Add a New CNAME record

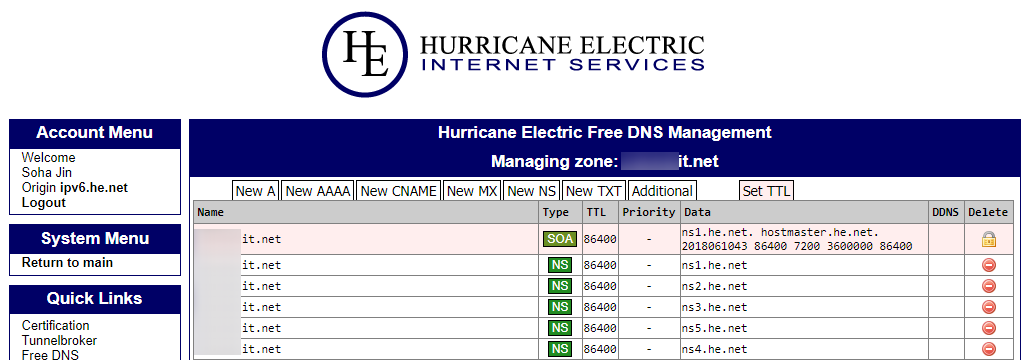pyautogui.click(x=399, y=191)
